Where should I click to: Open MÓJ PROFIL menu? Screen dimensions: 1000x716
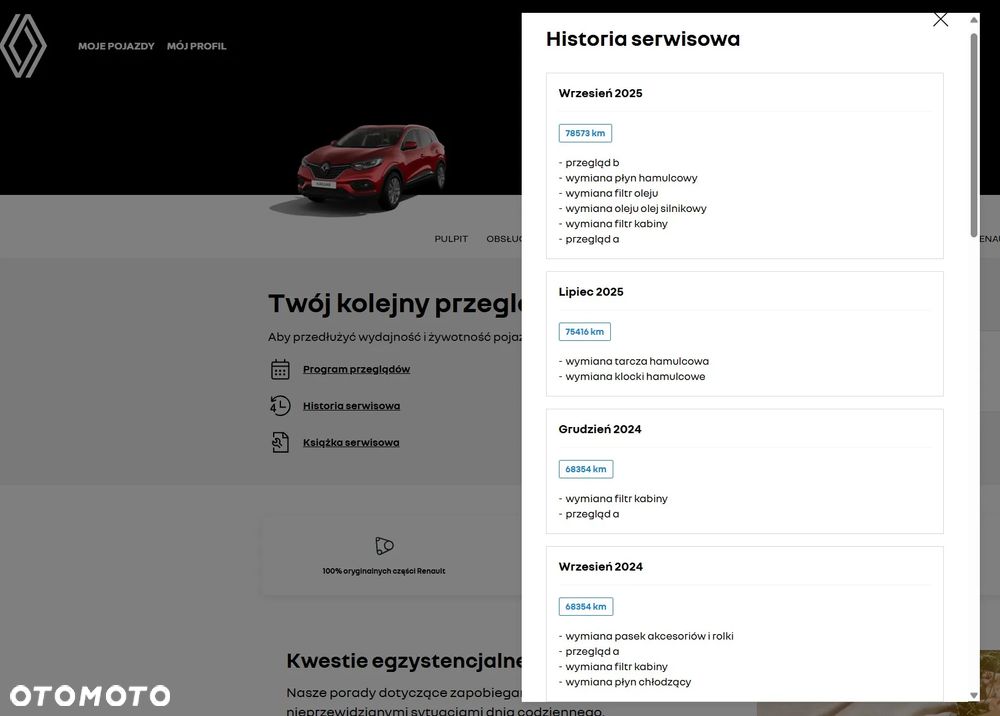[196, 46]
